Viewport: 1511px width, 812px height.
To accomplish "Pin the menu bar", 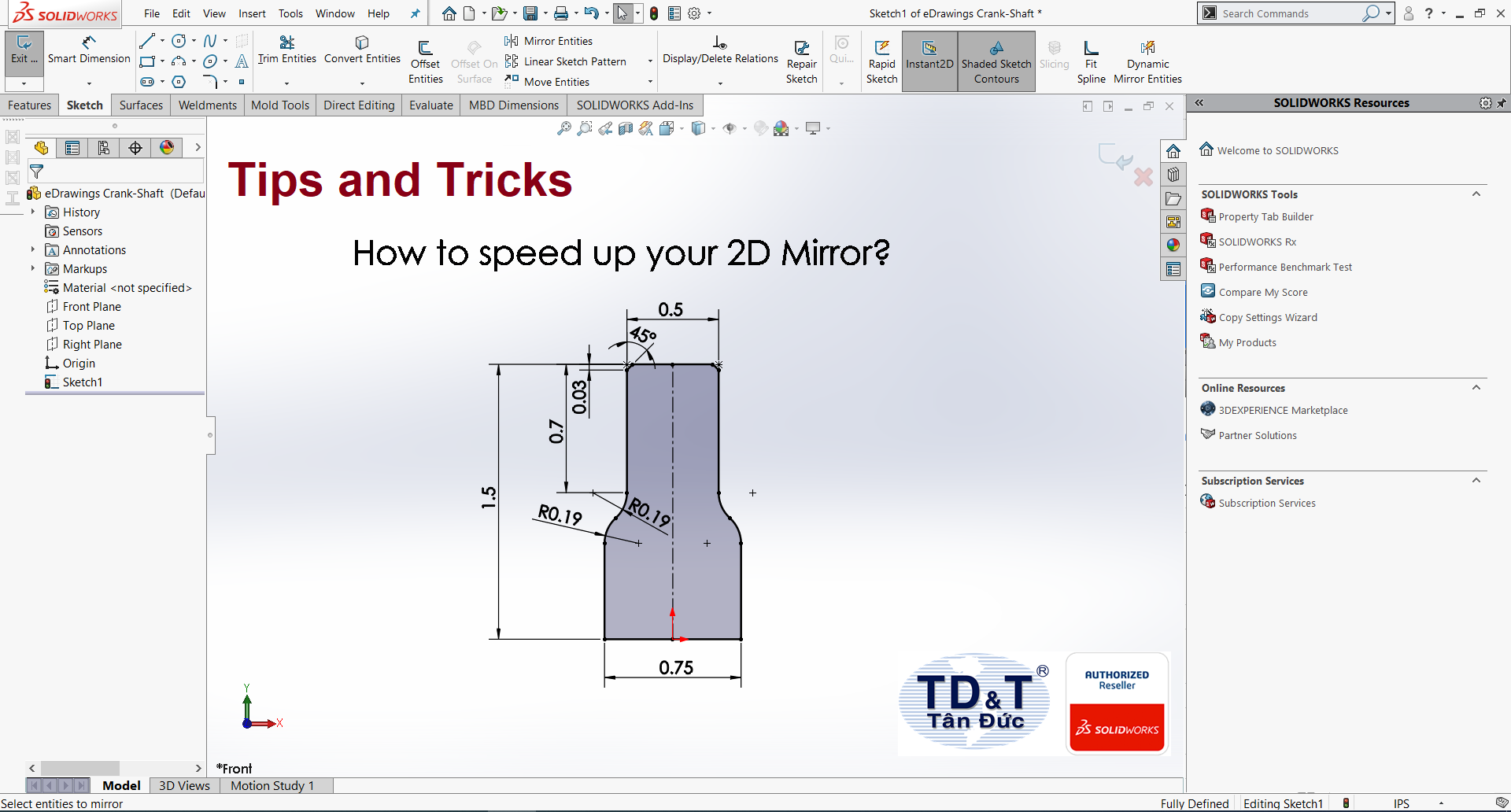I will (415, 13).
